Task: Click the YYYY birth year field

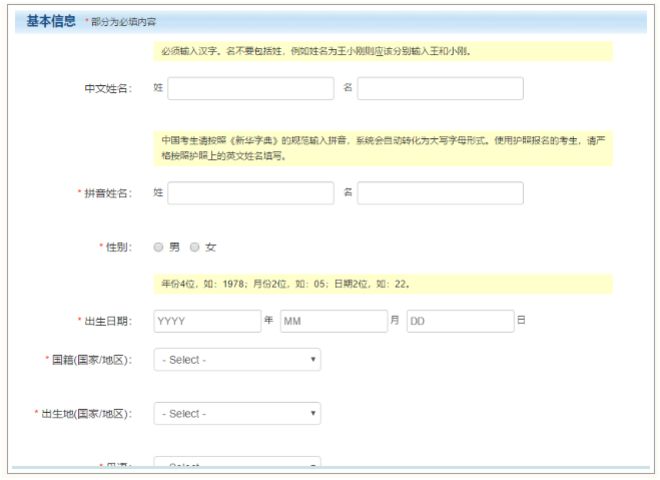Action: [208, 321]
